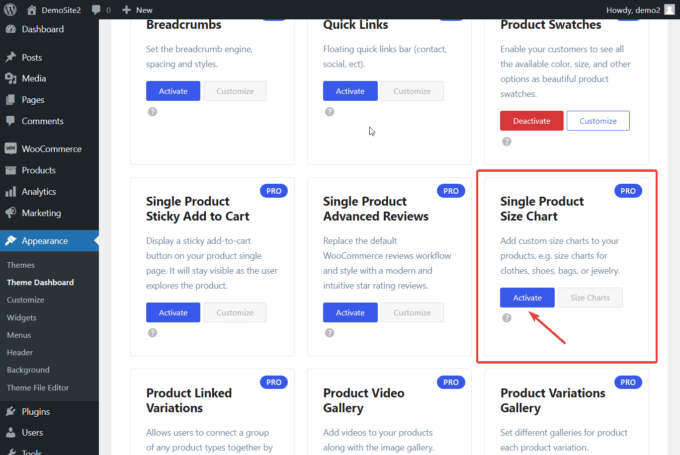The height and width of the screenshot is (455, 680).
Task: Click the WooCommerce icon in sidebar
Action: (11, 149)
